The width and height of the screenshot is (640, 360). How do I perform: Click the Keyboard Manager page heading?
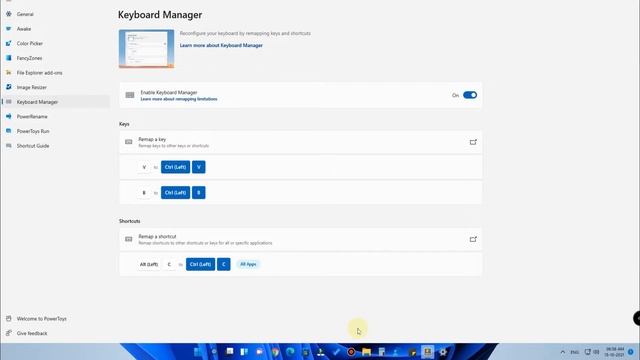pyautogui.click(x=160, y=15)
